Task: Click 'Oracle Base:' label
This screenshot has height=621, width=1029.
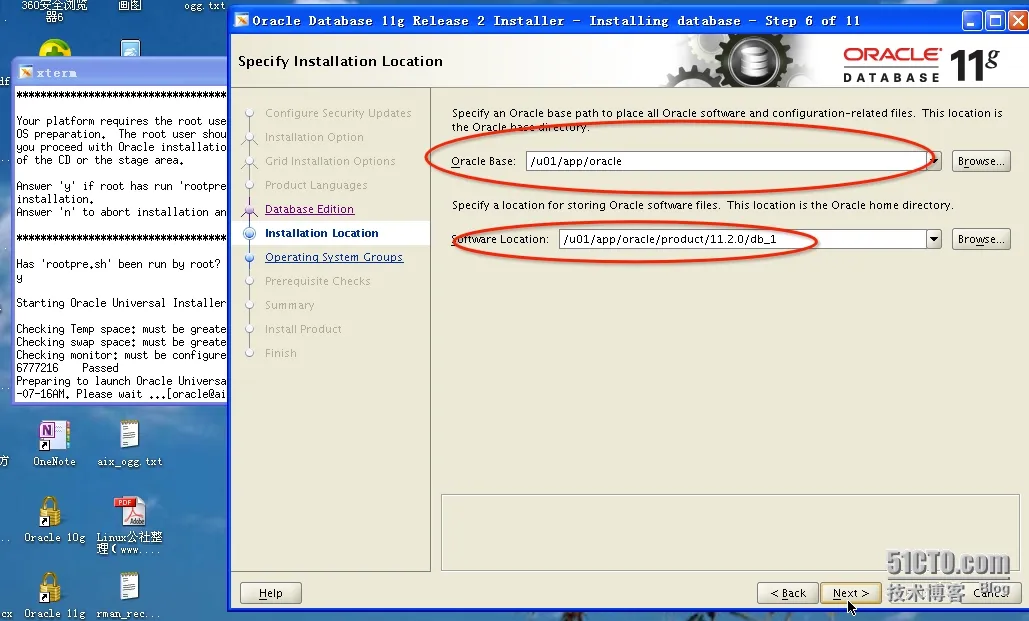Action: click(484, 161)
